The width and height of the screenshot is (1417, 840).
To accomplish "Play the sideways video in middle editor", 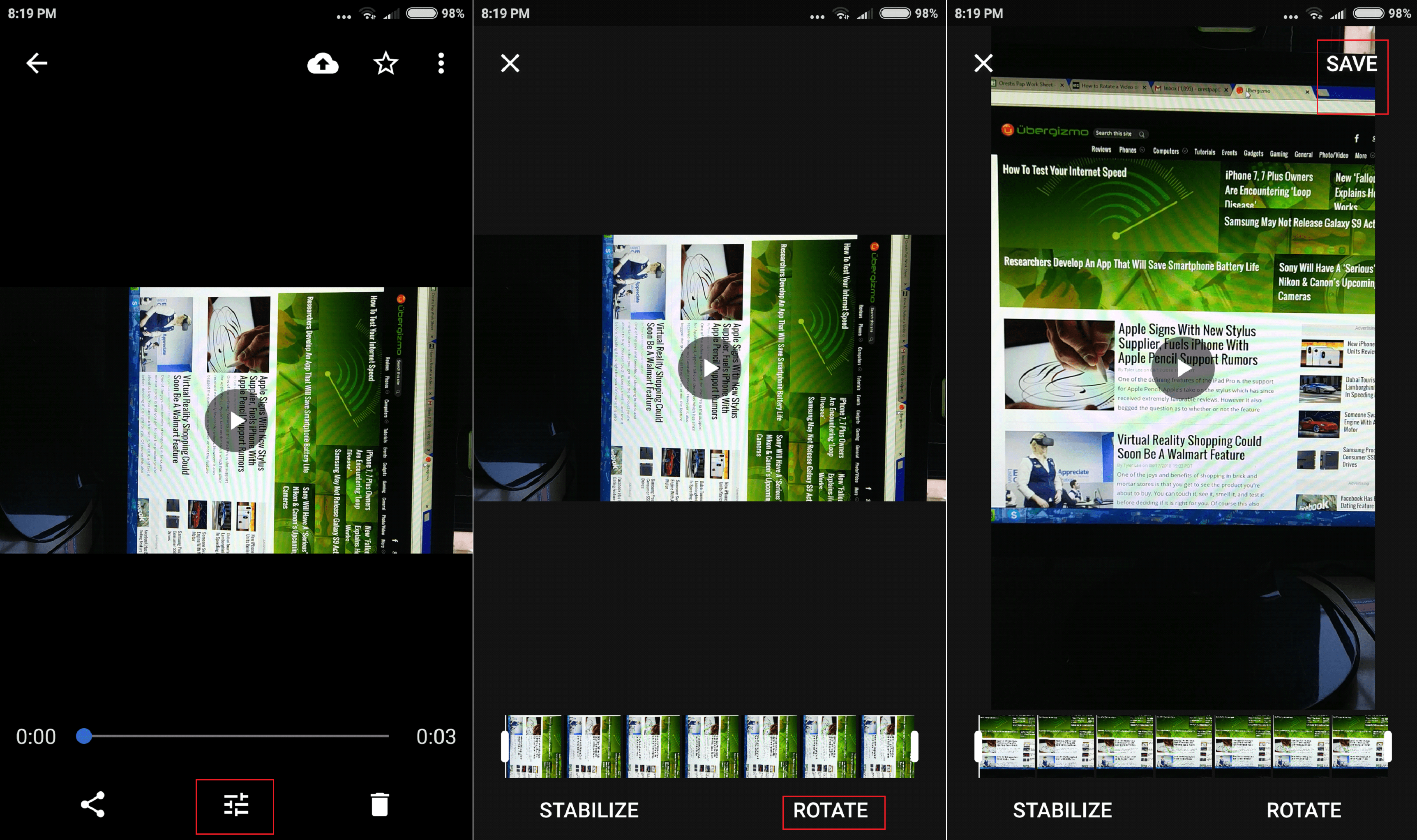I will (709, 368).
